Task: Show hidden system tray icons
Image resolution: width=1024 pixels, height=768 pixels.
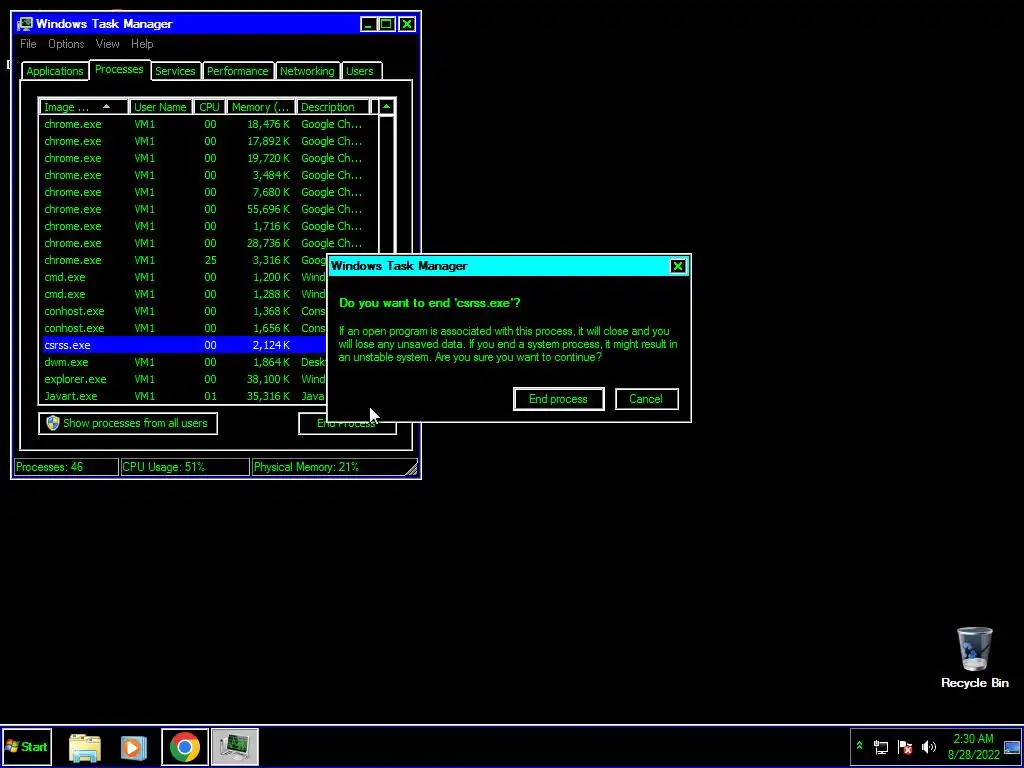Action: coord(859,746)
